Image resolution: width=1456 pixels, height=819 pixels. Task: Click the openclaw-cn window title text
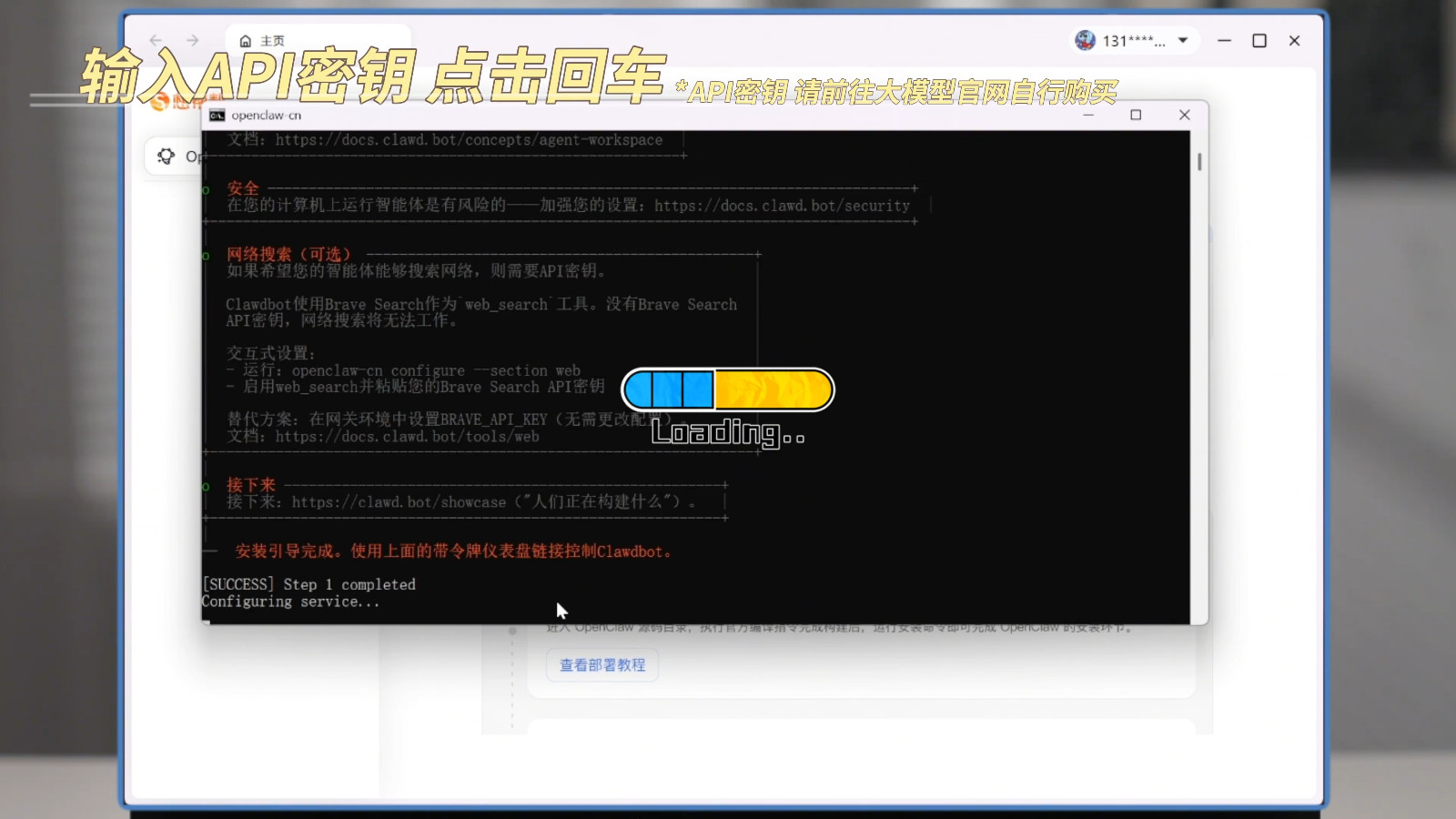266,116
